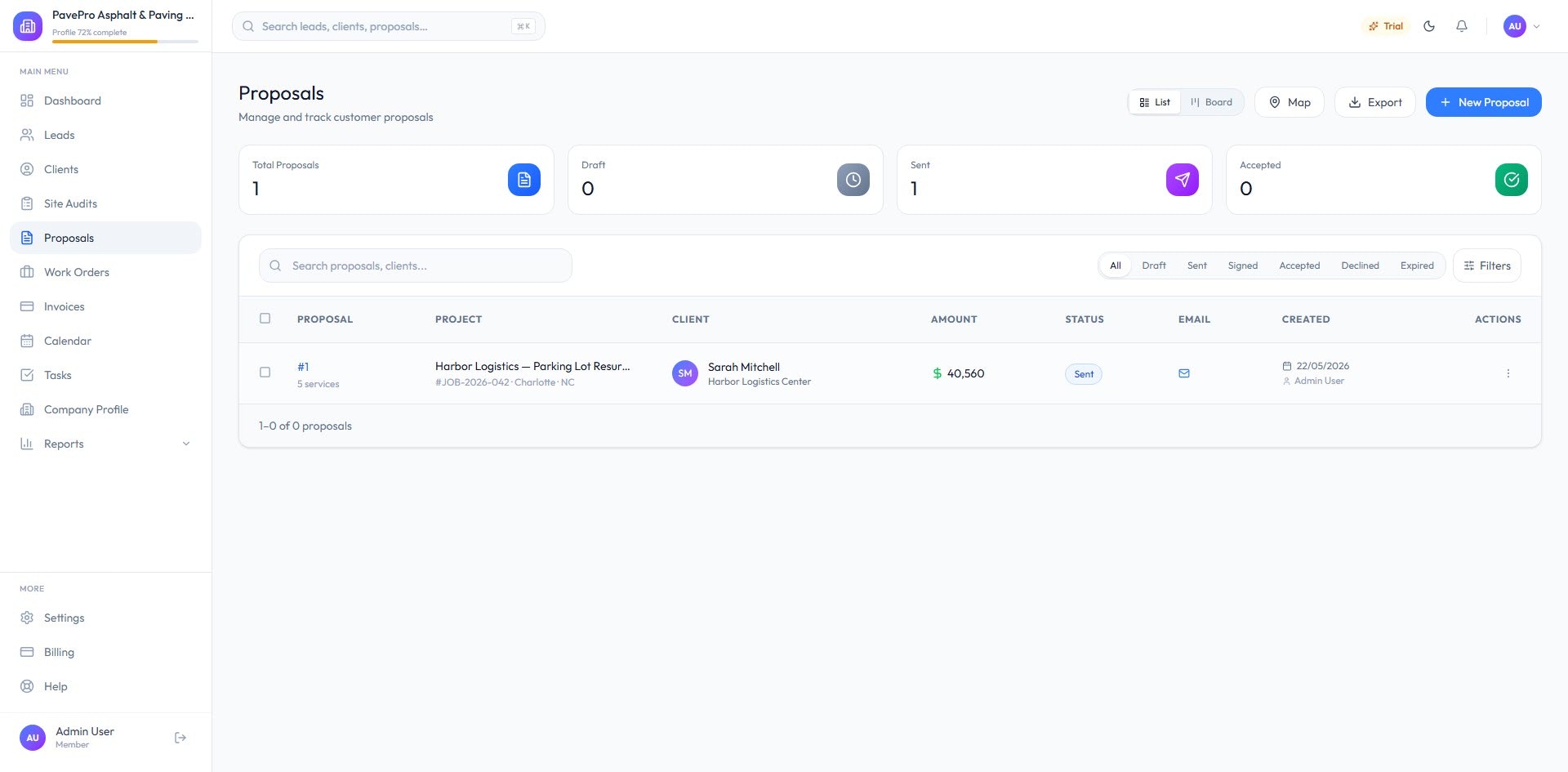Click the Export button
The width and height of the screenshot is (1568, 772).
[x=1375, y=102]
